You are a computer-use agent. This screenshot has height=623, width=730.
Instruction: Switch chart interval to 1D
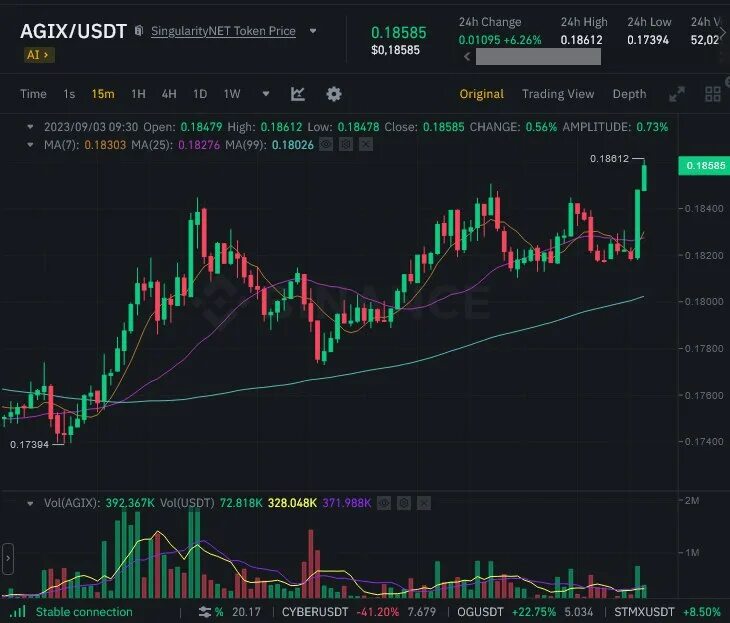(x=200, y=94)
